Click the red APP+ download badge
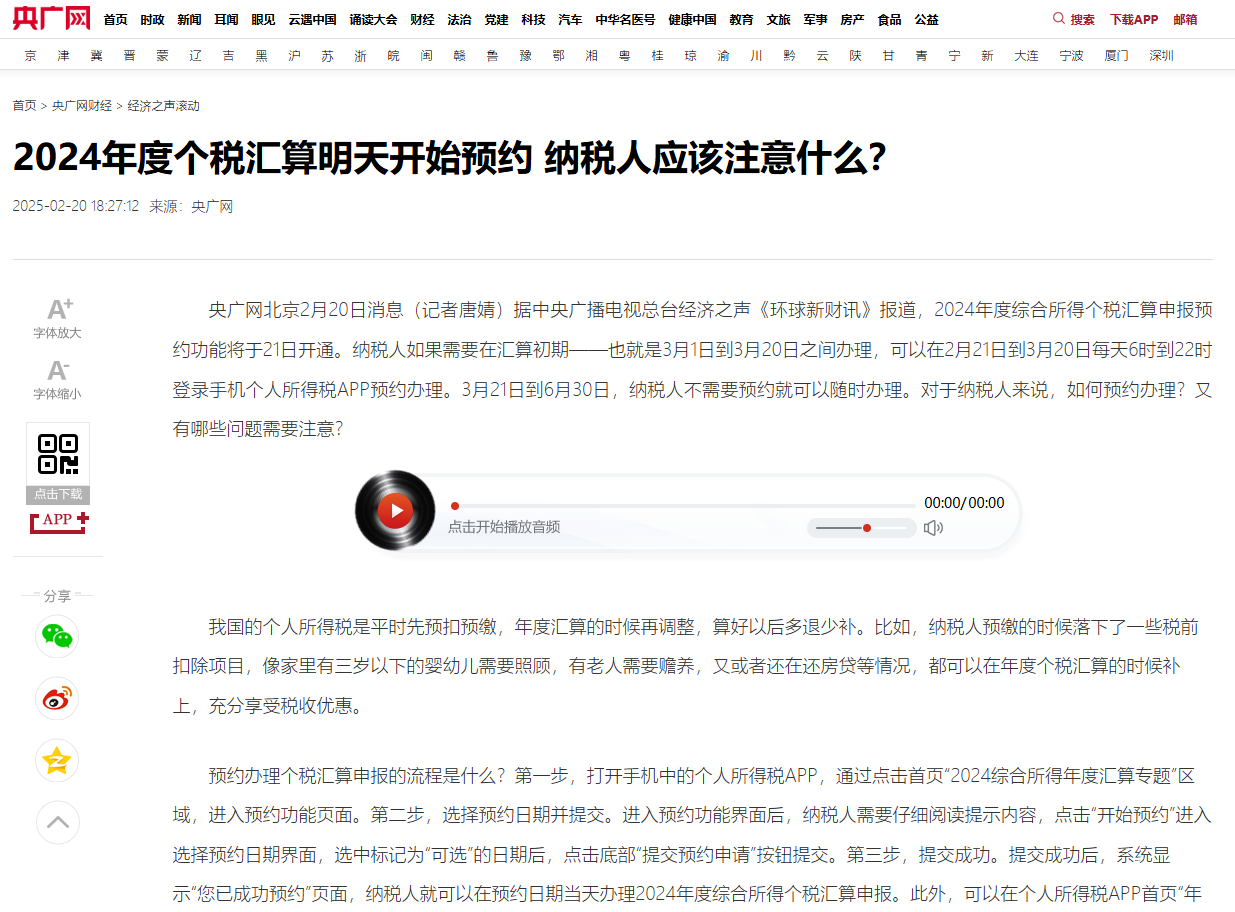 click(x=59, y=521)
